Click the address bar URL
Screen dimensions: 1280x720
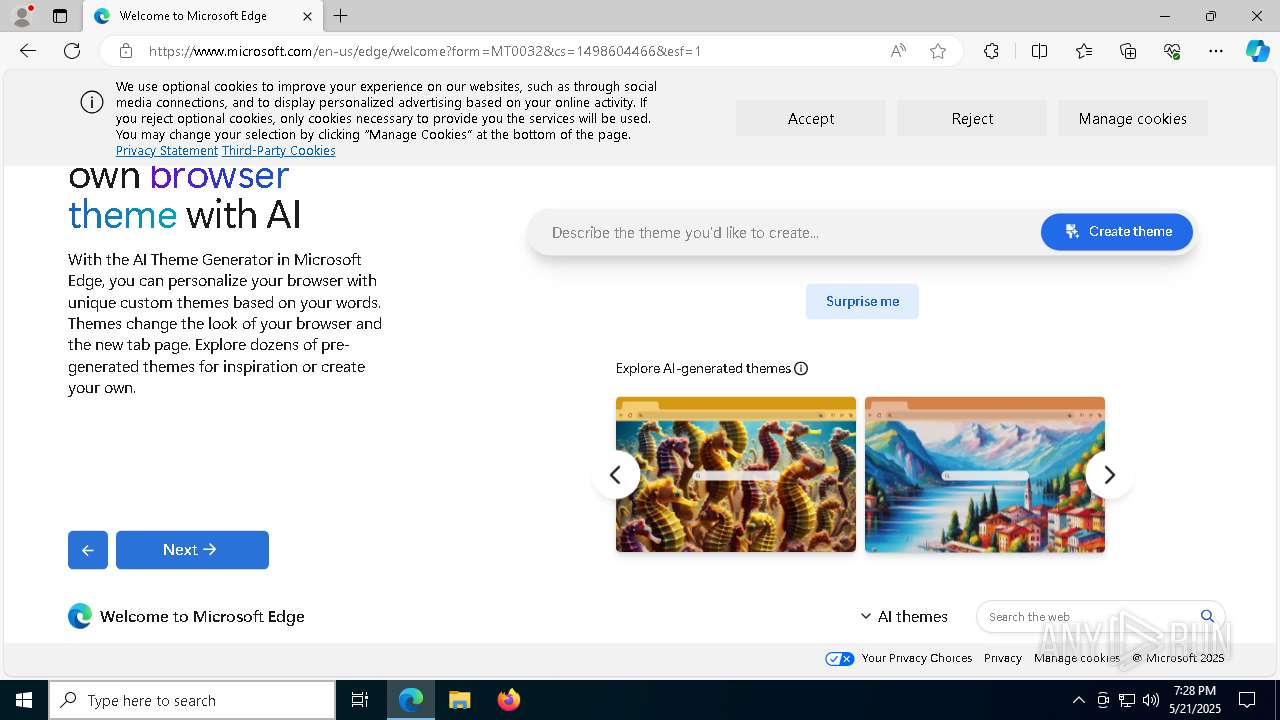pos(425,51)
